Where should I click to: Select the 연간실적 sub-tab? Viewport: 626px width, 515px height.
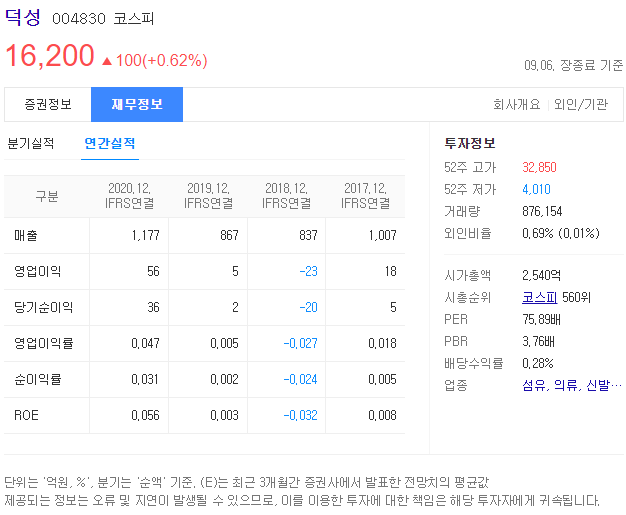[x=110, y=143]
